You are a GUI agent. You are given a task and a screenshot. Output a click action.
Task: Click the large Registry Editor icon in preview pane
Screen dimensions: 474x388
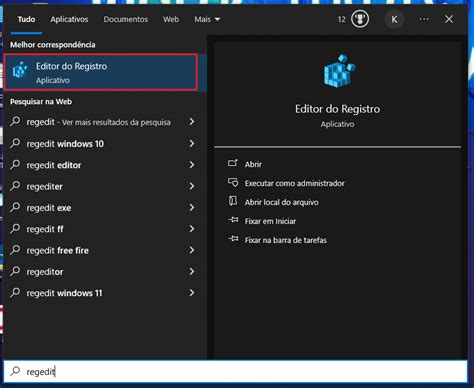tap(339, 71)
